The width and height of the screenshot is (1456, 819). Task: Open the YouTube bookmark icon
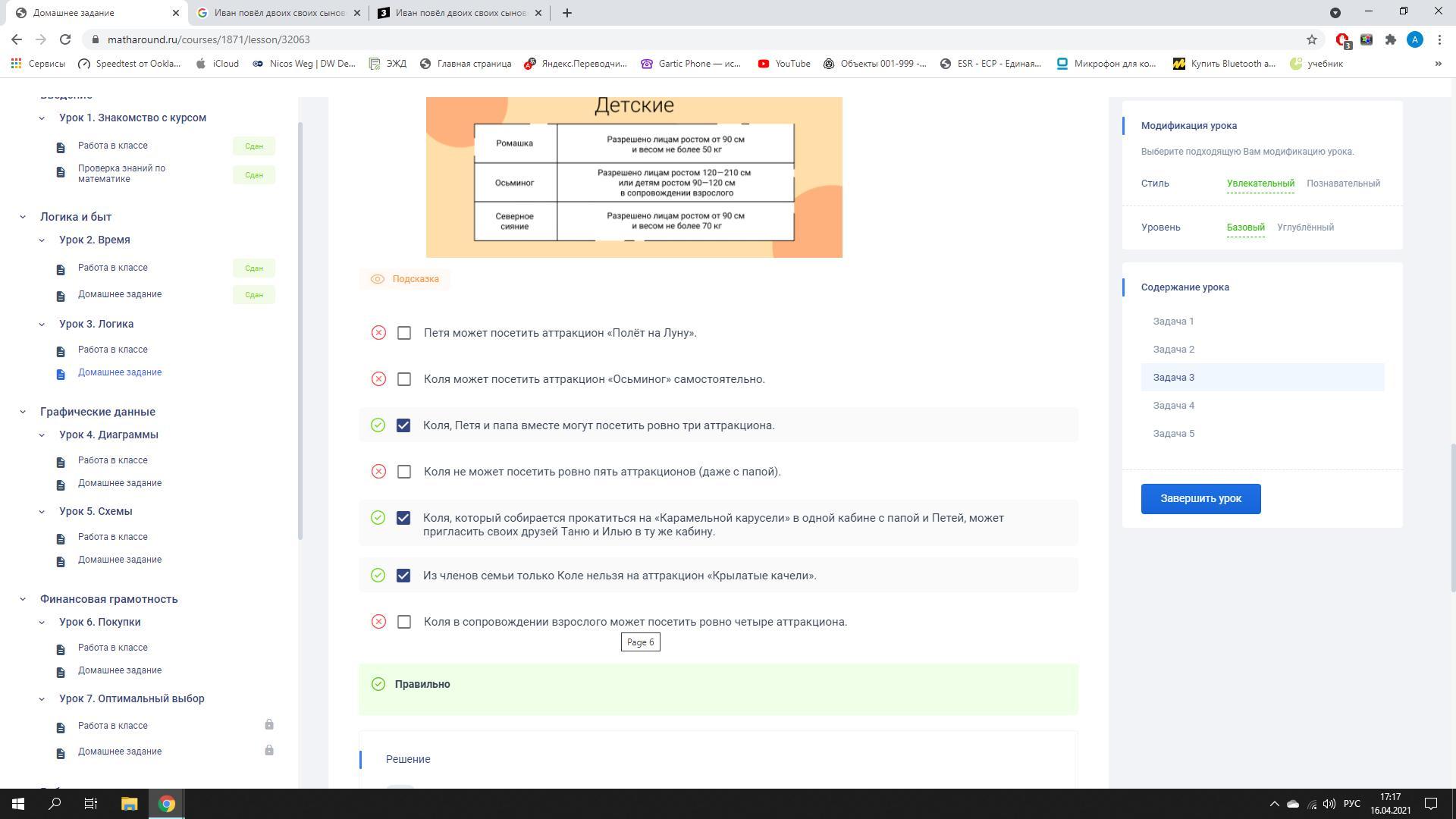click(x=763, y=64)
